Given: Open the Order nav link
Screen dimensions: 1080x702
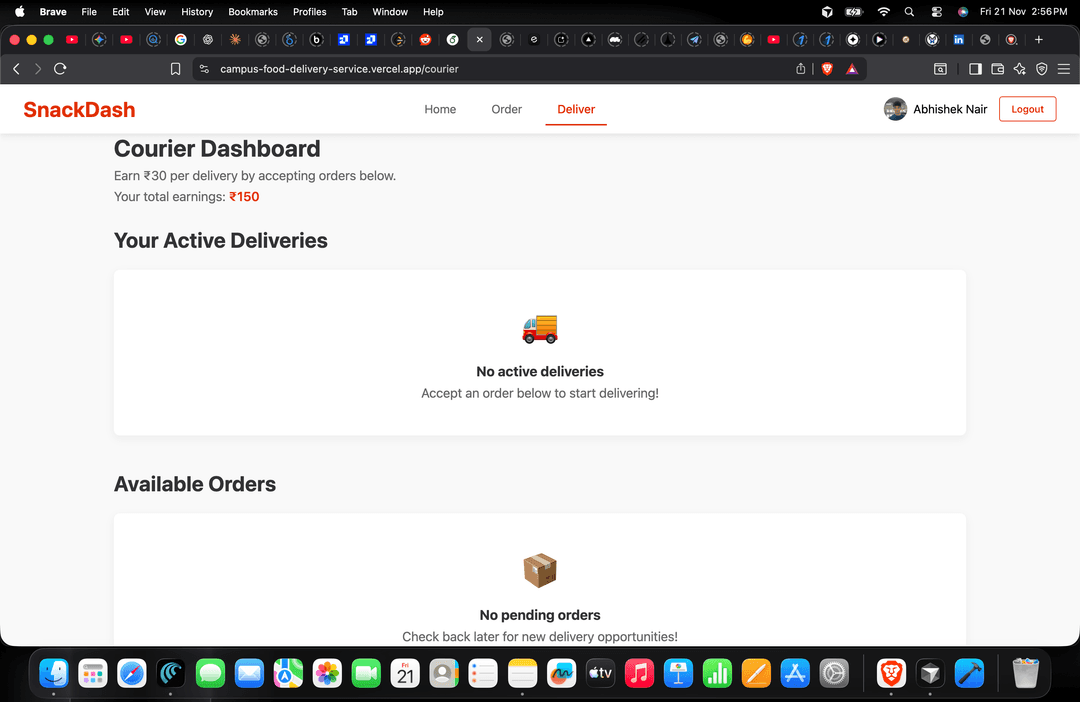Looking at the screenshot, I should (x=506, y=109).
